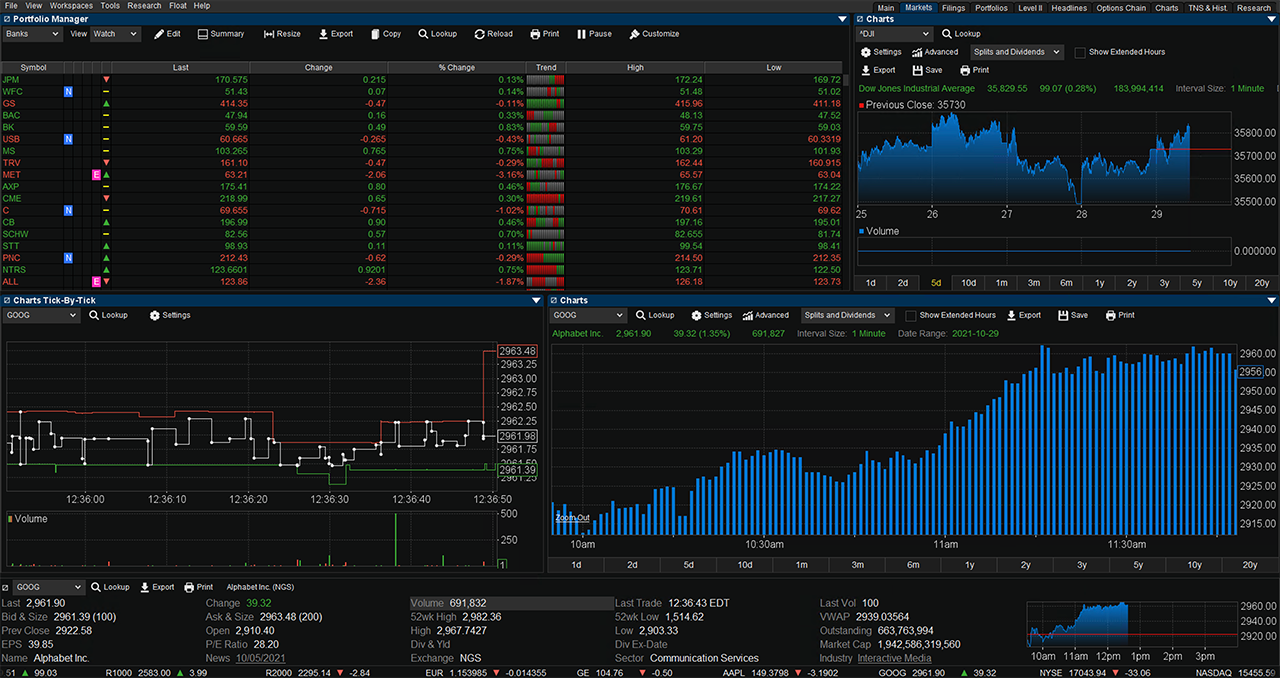The image size is (1280, 678).
Task: Open Settings in the ^DJI chart panel
Action: click(880, 52)
